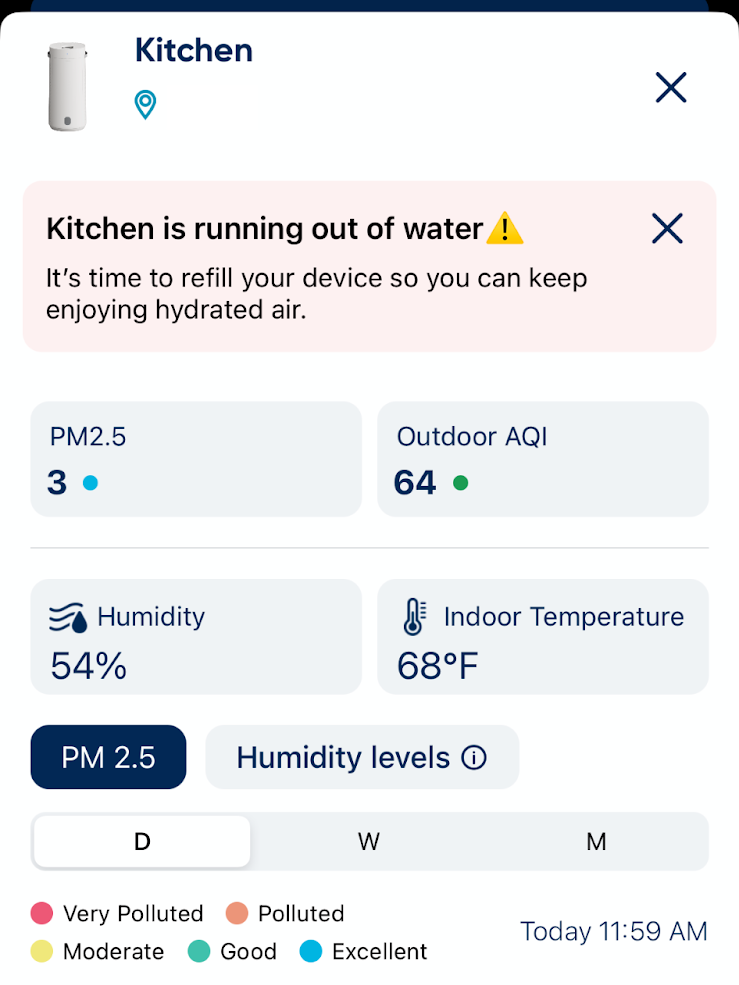Expand the PM2.5 reading card
This screenshot has height=985, width=739.
pos(196,458)
